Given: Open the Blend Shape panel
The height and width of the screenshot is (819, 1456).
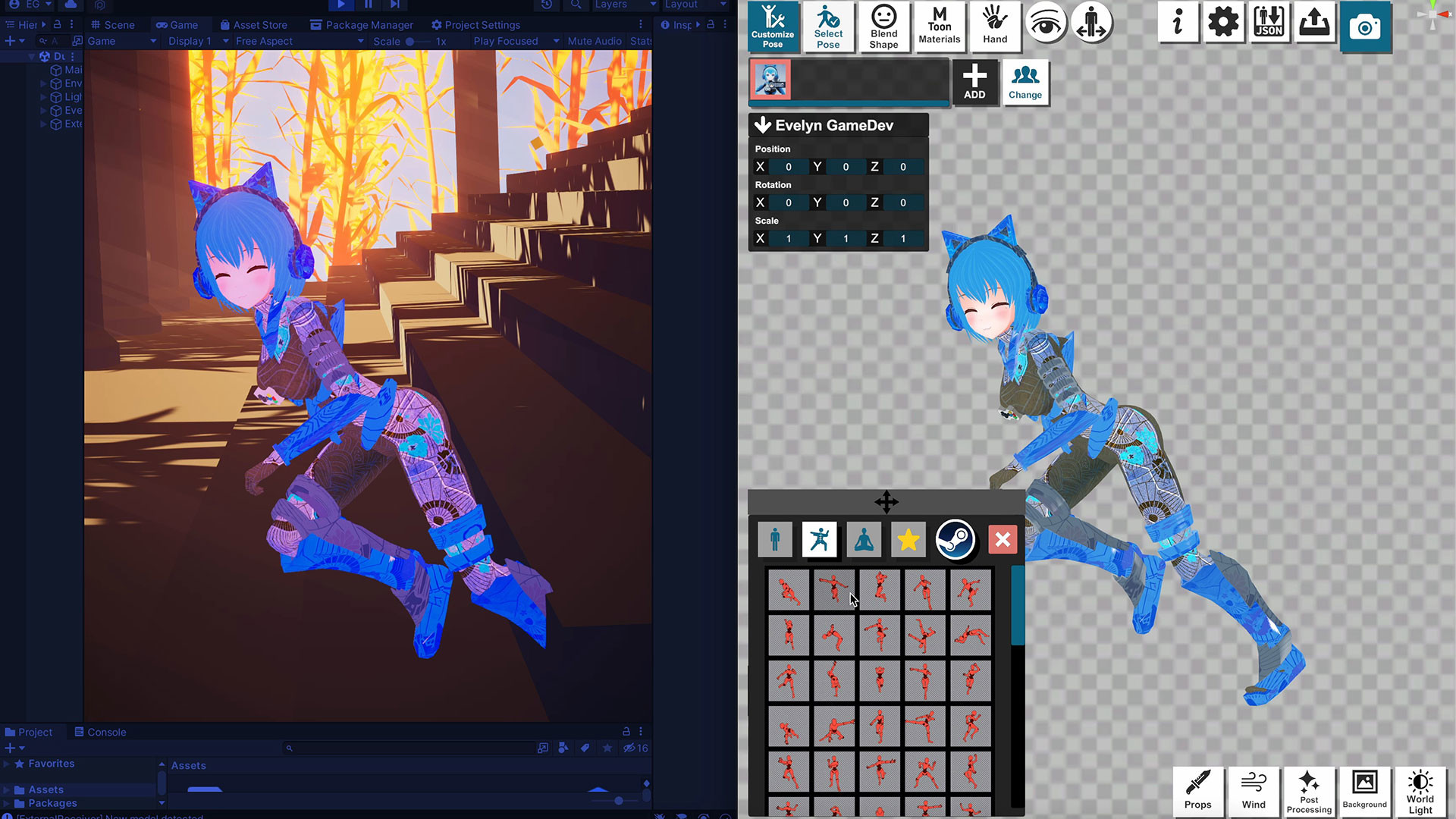Looking at the screenshot, I should [884, 27].
